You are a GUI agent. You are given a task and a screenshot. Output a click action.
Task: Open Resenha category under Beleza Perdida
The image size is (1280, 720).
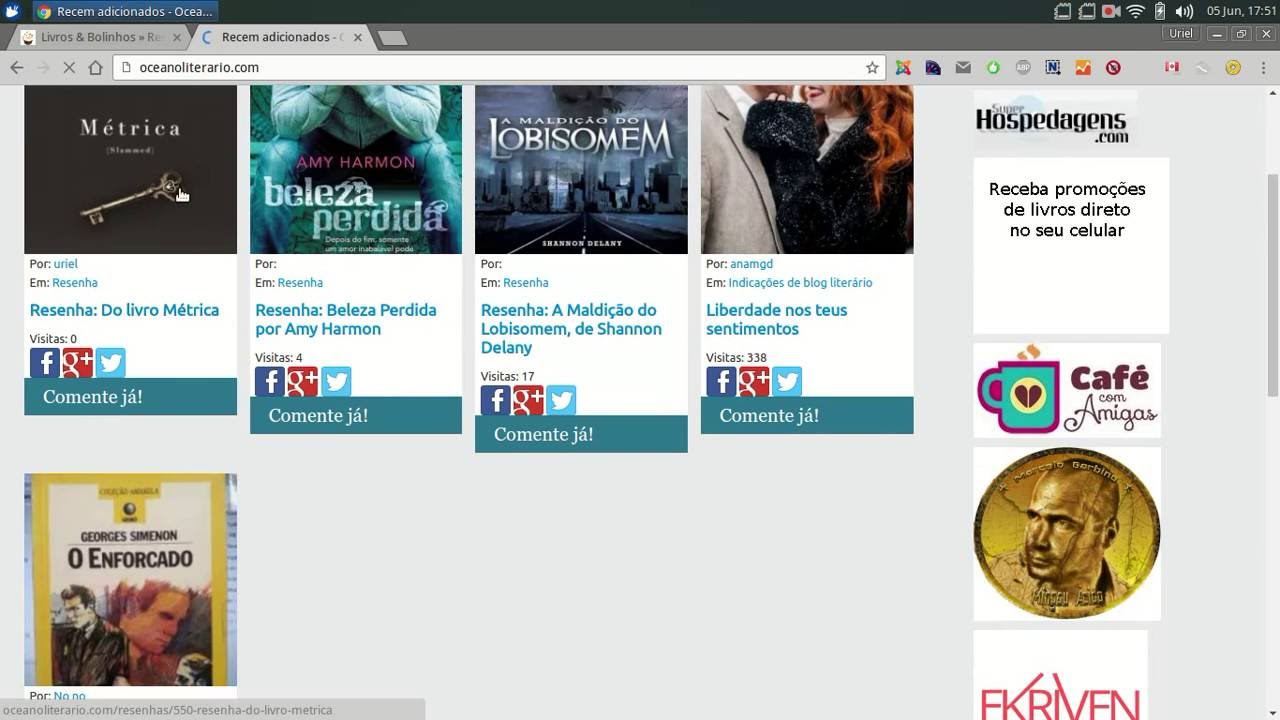pyautogui.click(x=300, y=283)
